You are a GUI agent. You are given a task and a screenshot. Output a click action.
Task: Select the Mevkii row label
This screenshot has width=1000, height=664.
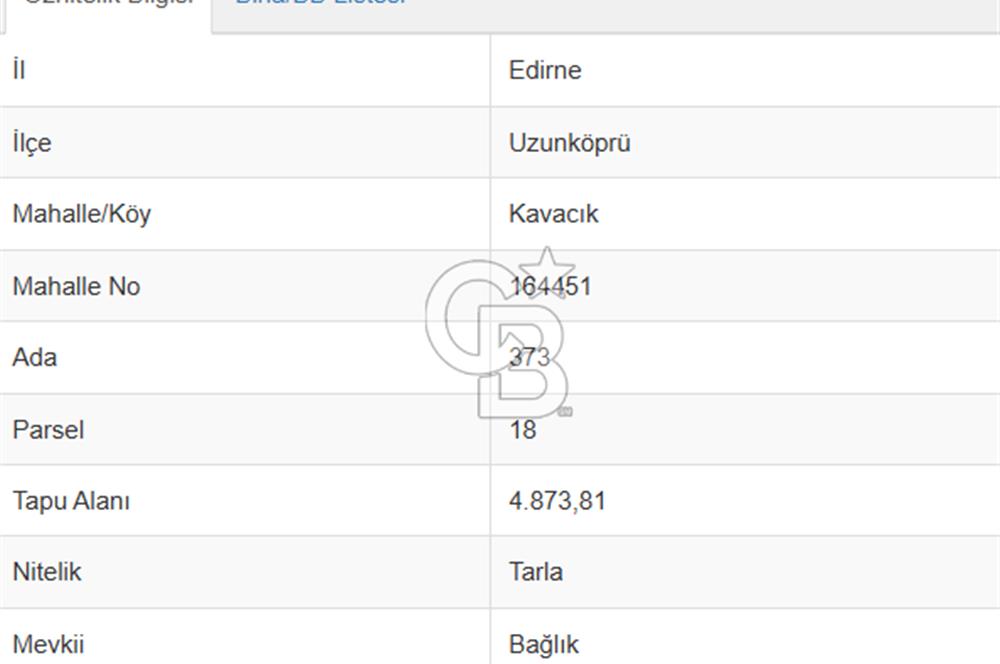click(x=44, y=644)
